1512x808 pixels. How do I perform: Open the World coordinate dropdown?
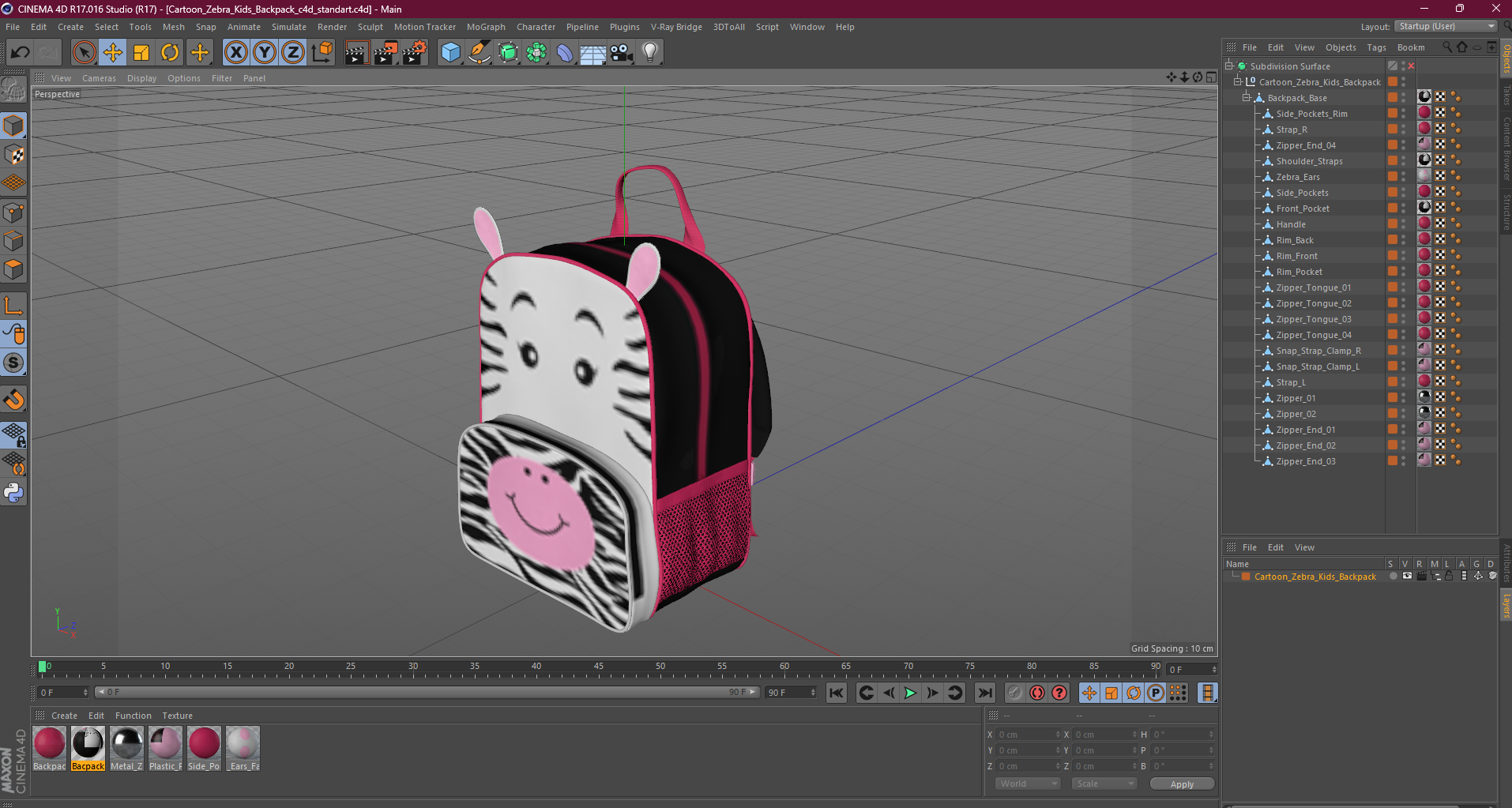pyautogui.click(x=1028, y=784)
